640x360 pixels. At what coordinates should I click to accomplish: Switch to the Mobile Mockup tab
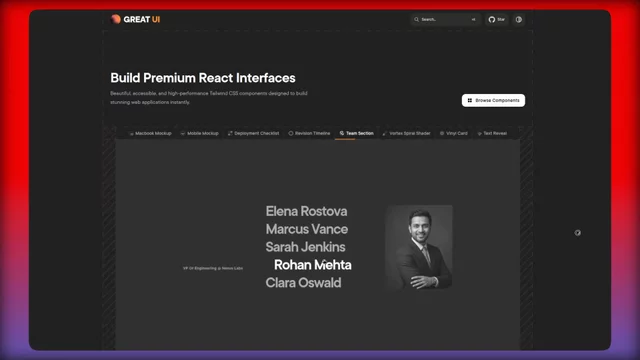pyautogui.click(x=200, y=133)
